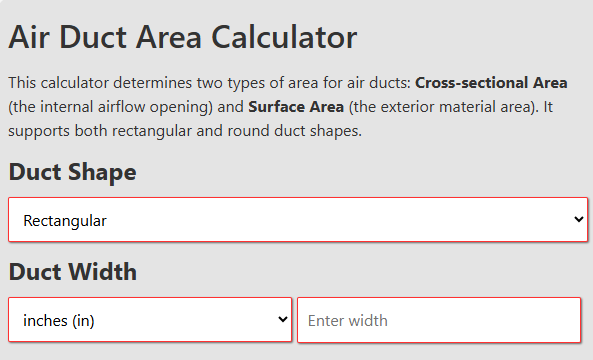Viewport: 593px width, 360px height.
Task: Select the 'Rectangular' text in the shape combo box
Action: (x=65, y=221)
